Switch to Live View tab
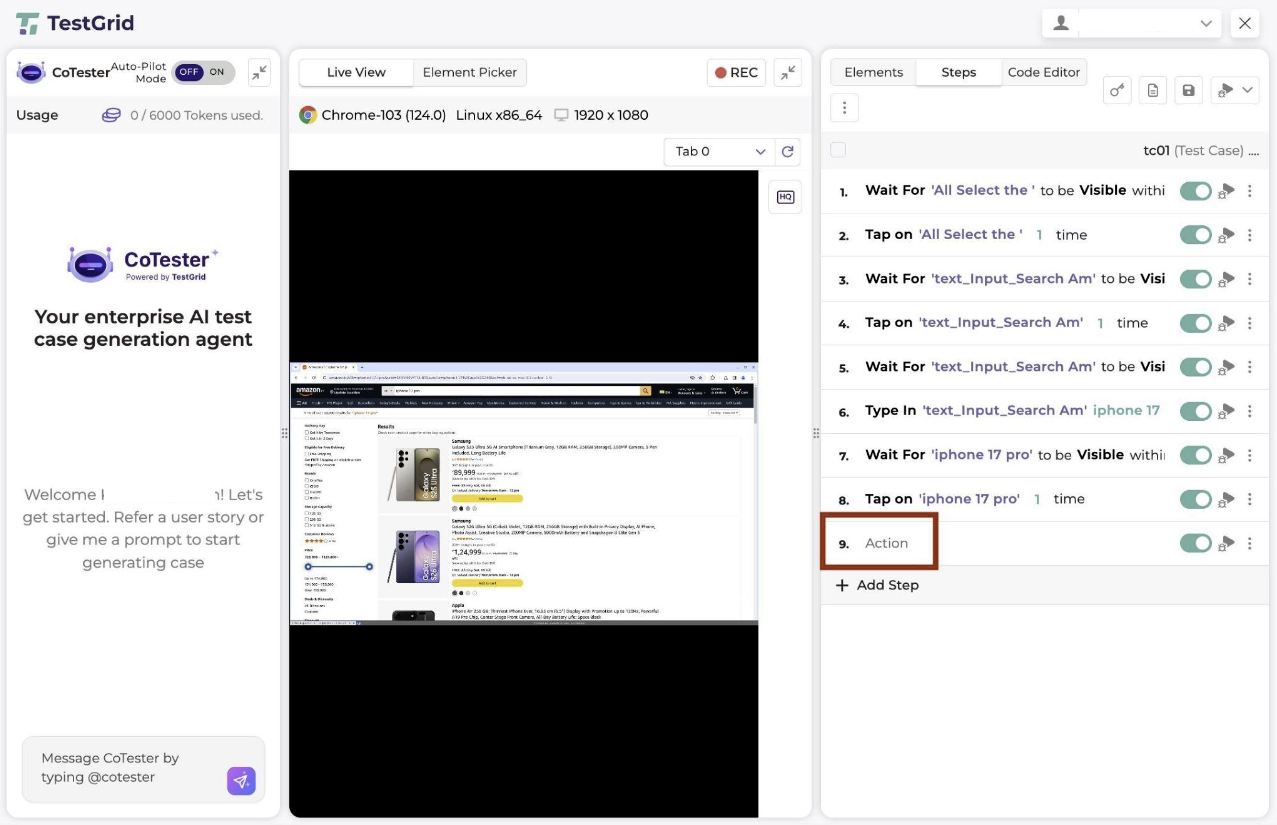 (356, 72)
